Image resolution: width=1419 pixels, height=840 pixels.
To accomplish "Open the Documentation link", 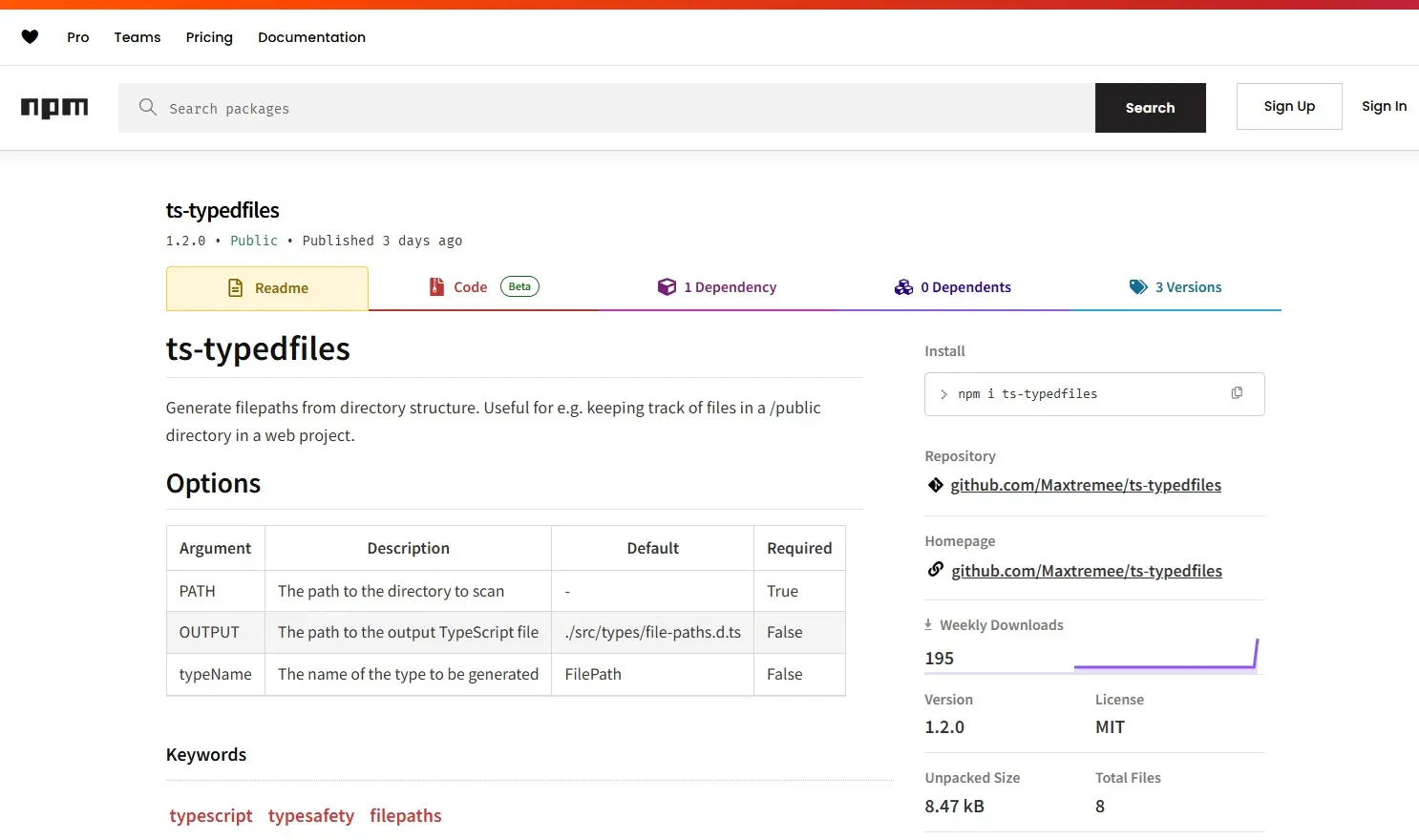I will click(x=311, y=37).
